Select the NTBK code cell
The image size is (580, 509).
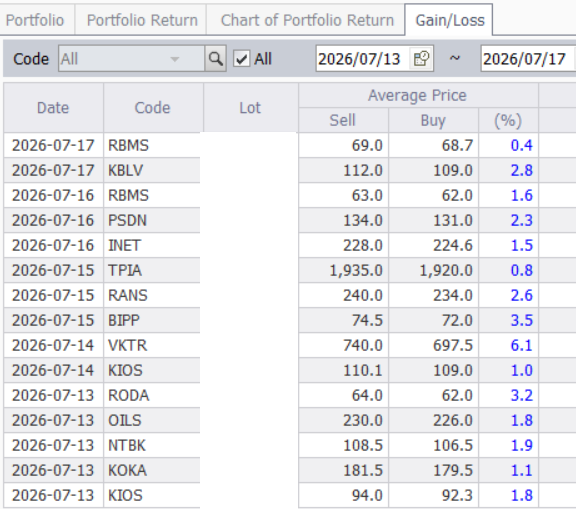point(152,445)
